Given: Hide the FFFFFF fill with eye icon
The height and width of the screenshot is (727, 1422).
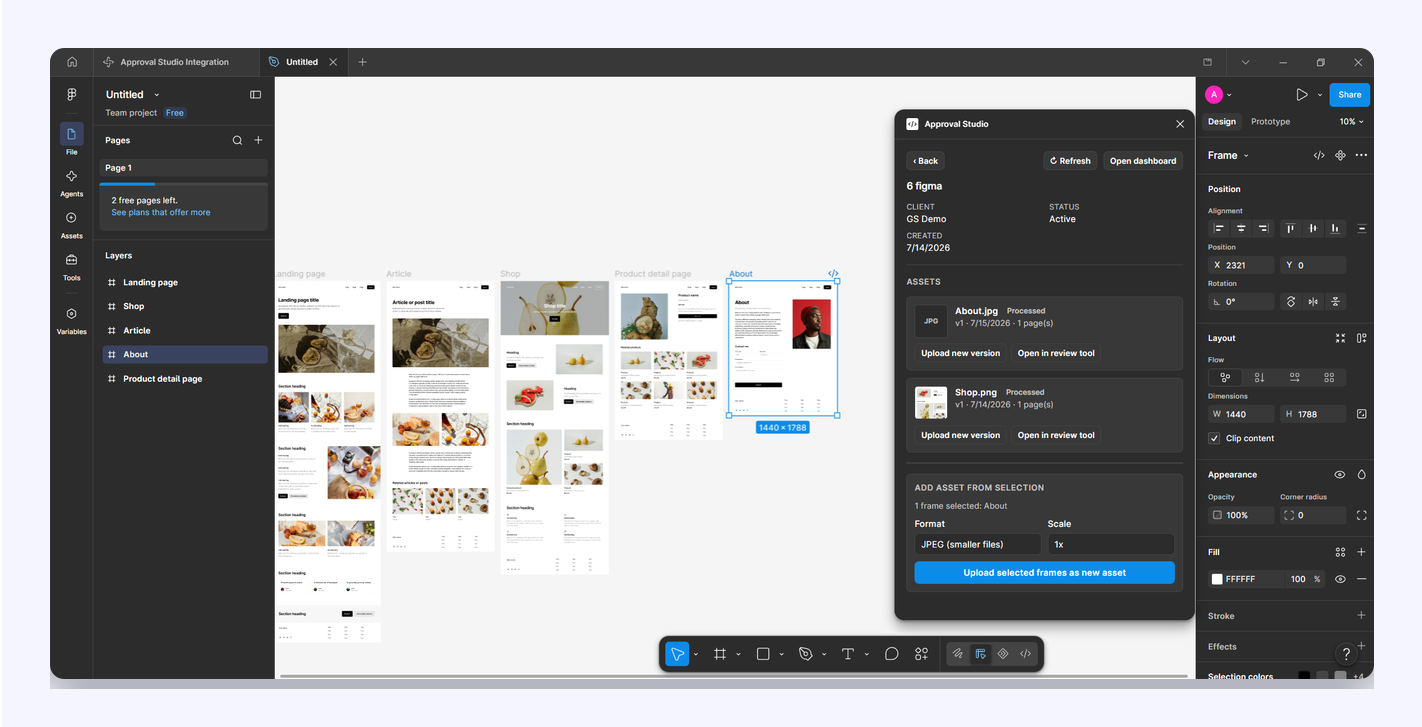Looking at the screenshot, I should click(x=1340, y=579).
